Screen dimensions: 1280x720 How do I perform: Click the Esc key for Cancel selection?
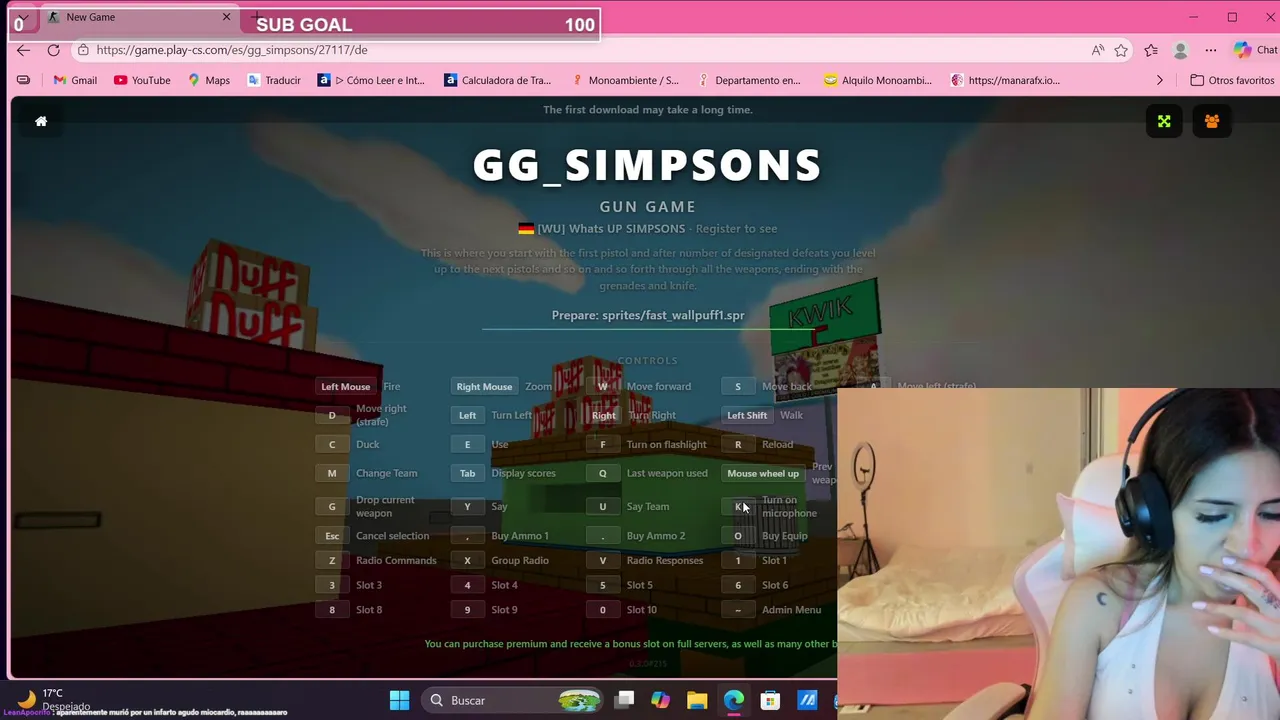(x=332, y=536)
